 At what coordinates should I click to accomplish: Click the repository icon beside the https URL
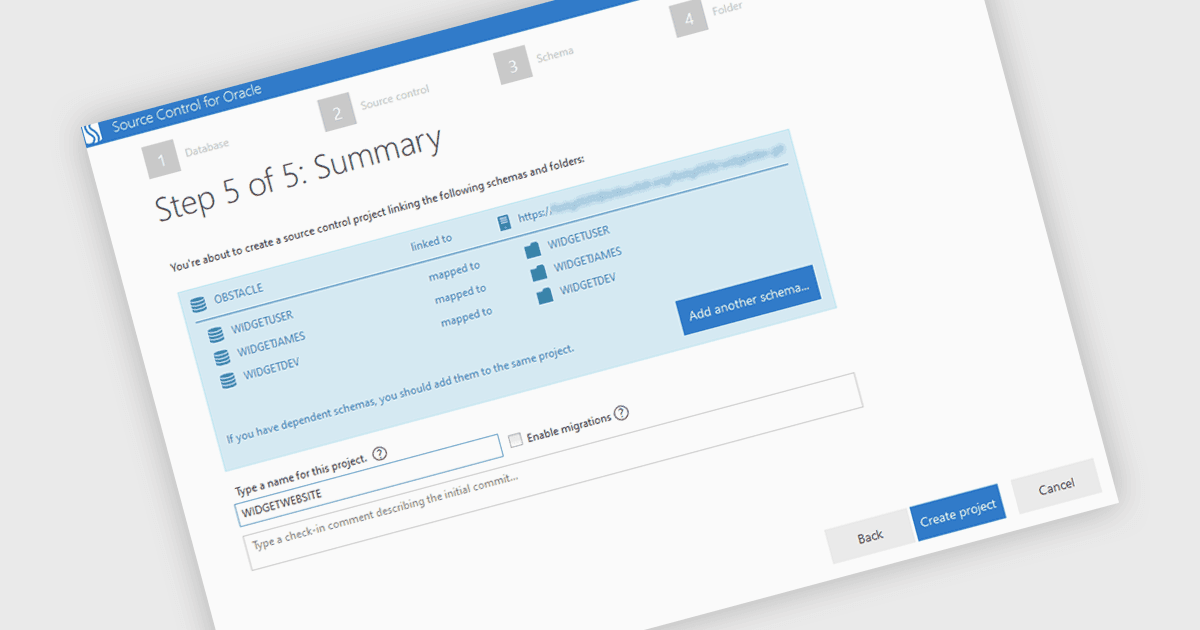click(504, 221)
